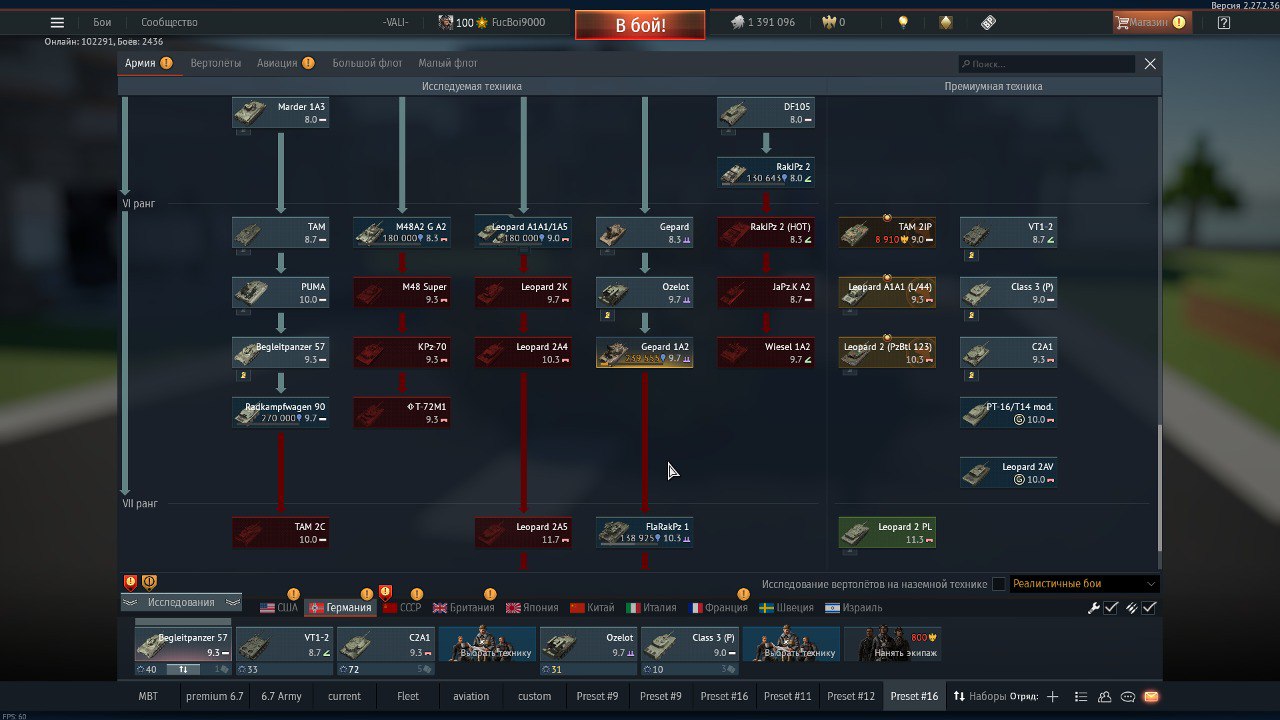This screenshot has width=1280, height=720.
Task: Select the aviation preset
Action: pyautogui.click(x=471, y=696)
